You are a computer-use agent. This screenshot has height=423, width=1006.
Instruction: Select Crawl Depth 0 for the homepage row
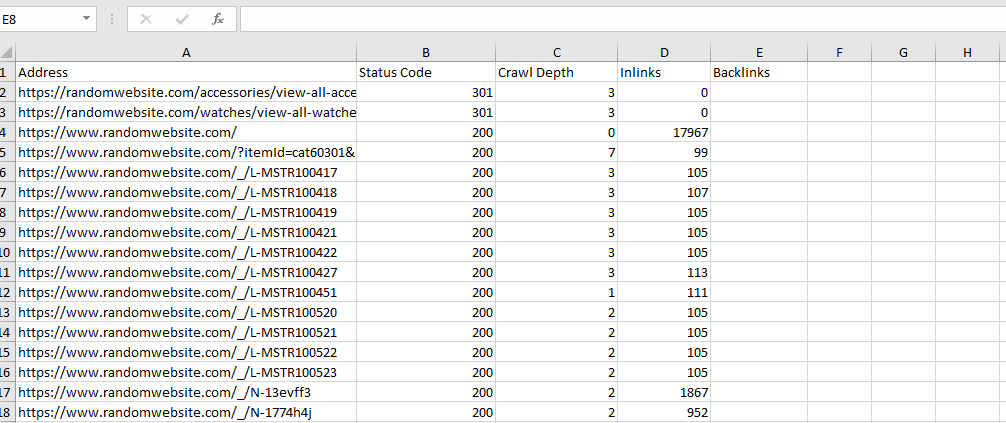pyautogui.click(x=556, y=132)
